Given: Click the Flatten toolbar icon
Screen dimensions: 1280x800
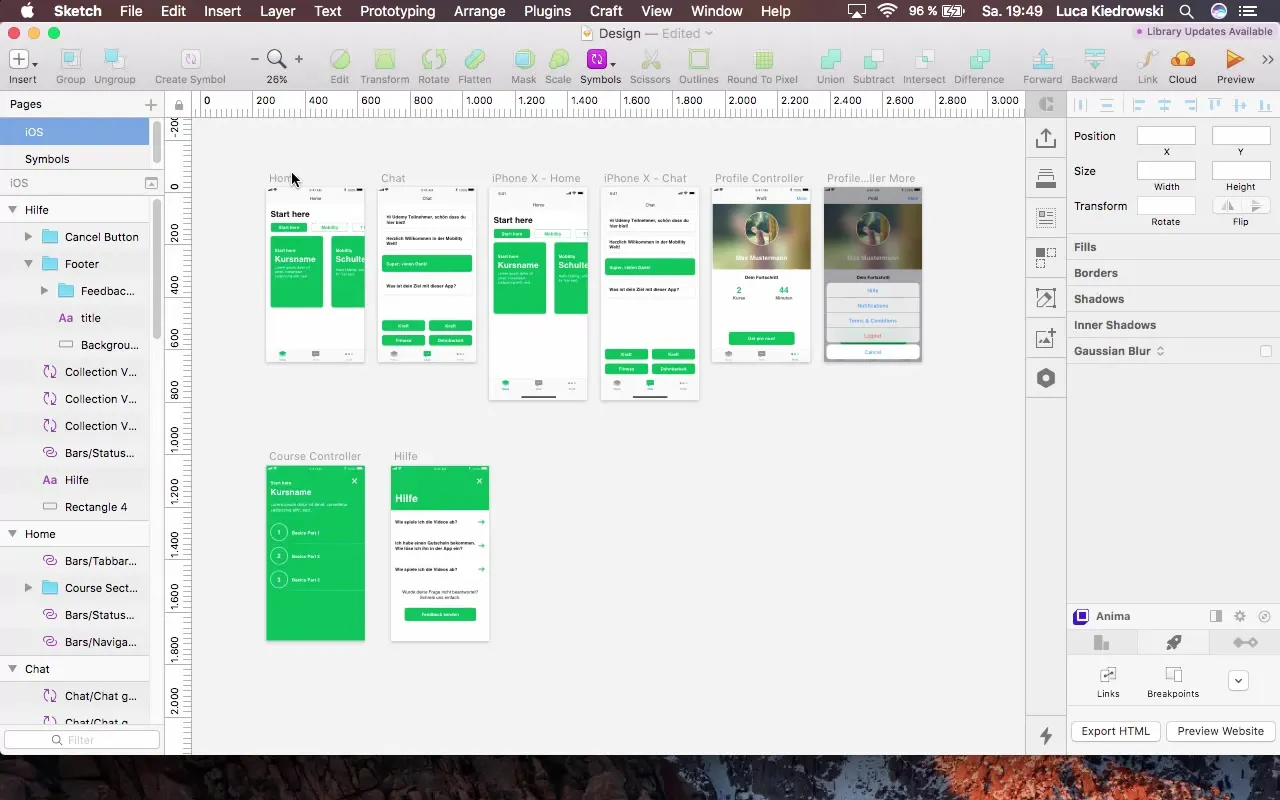Looking at the screenshot, I should point(475,60).
